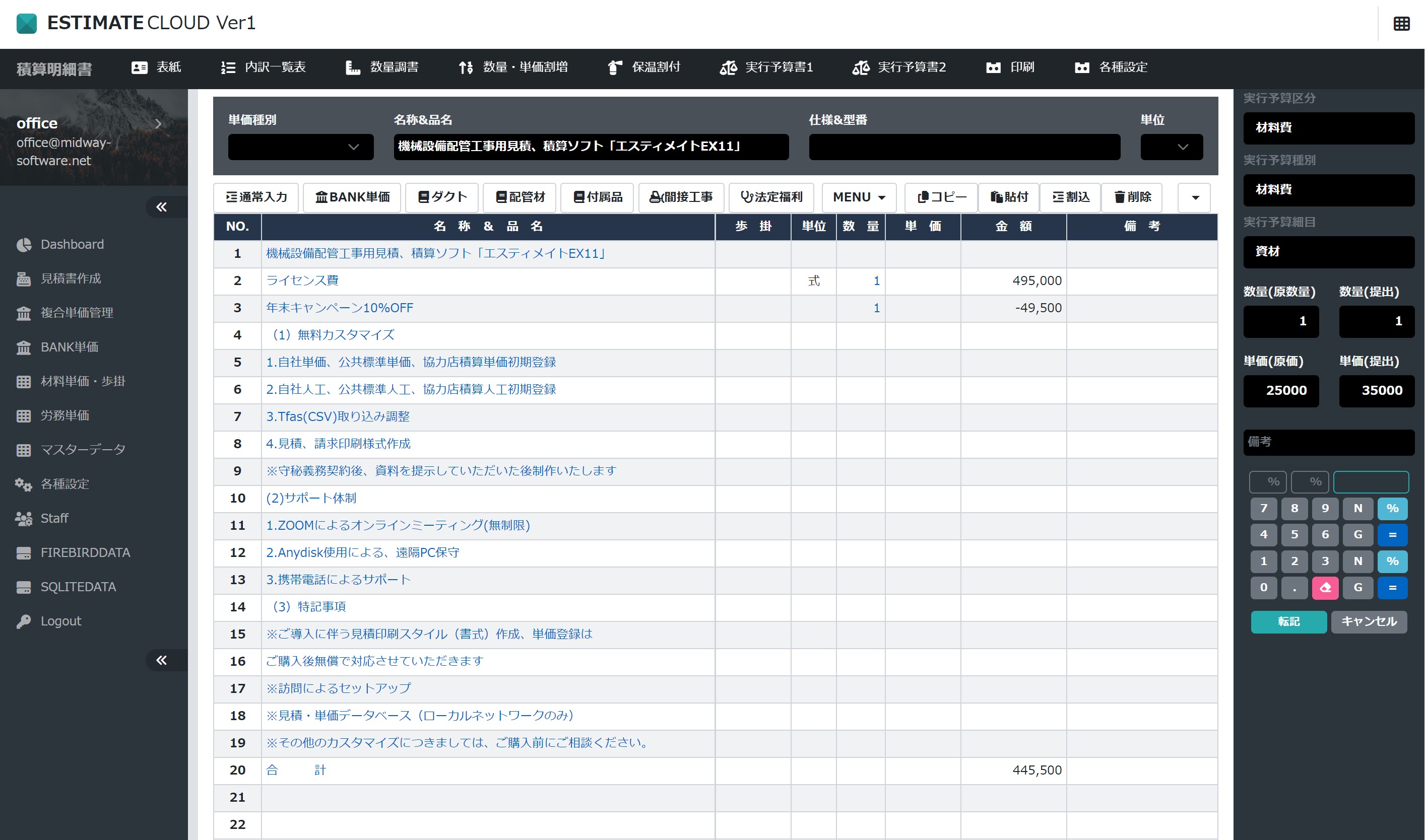The image size is (1425, 840).
Task: Open 複合単価管理 in the sidebar
Action: pyautogui.click(x=64, y=313)
